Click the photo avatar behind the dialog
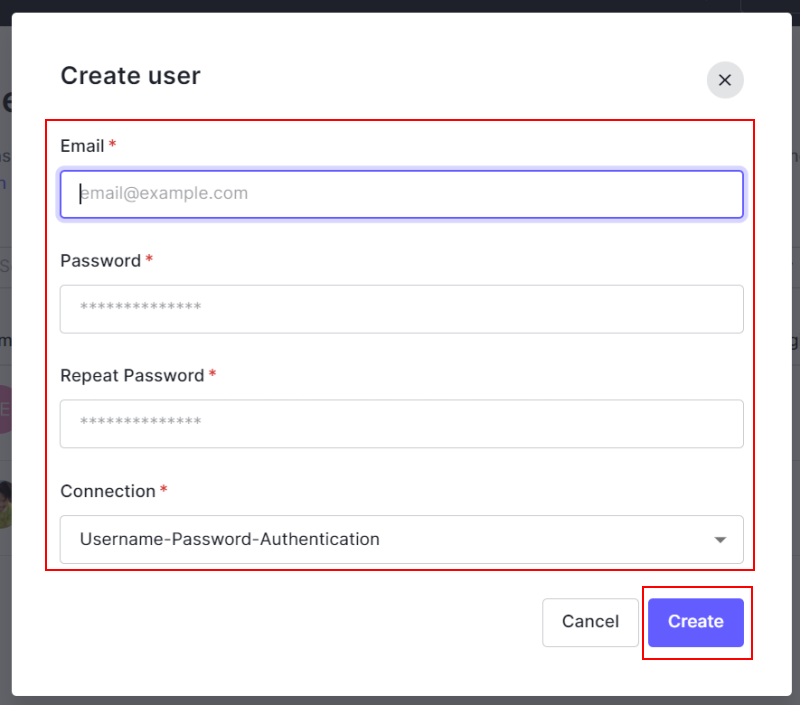 click(x=5, y=503)
